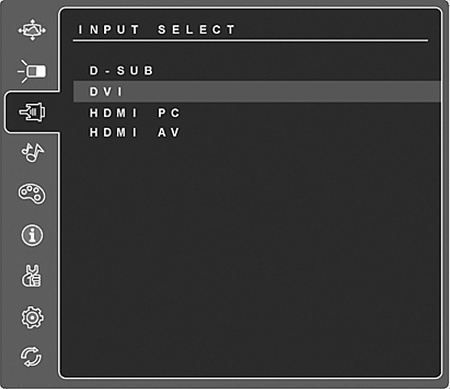The width and height of the screenshot is (450, 389).
Task: Switch input to HDMI PC
Action: coord(135,113)
